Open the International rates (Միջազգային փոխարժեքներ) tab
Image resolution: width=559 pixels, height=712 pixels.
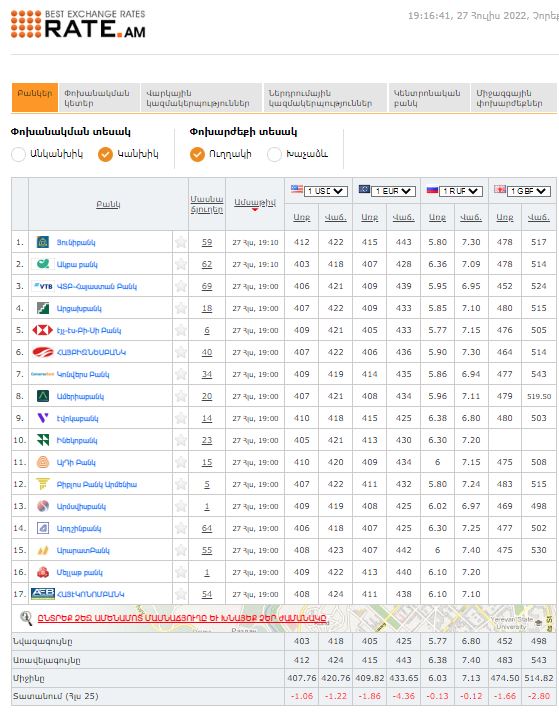[x=514, y=97]
